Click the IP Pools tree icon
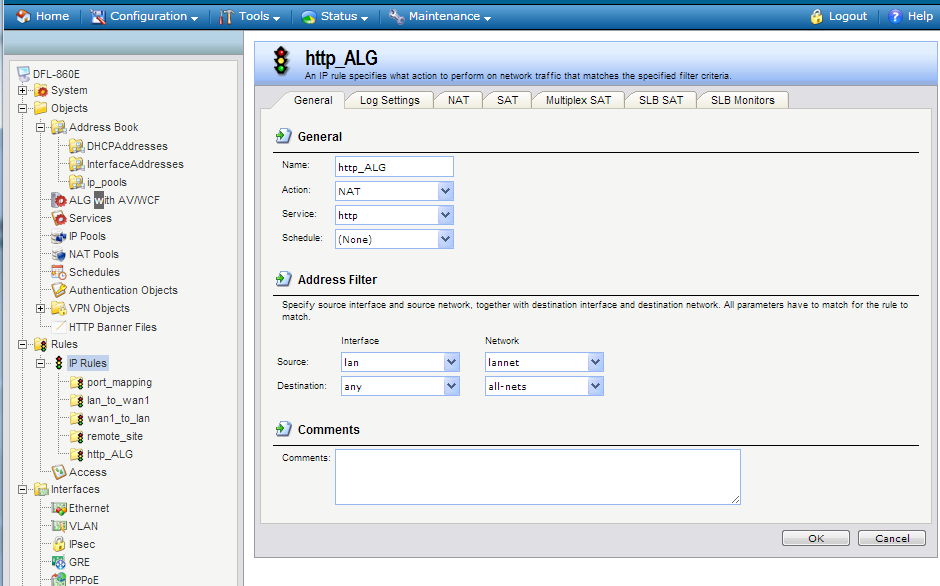 tap(59, 236)
